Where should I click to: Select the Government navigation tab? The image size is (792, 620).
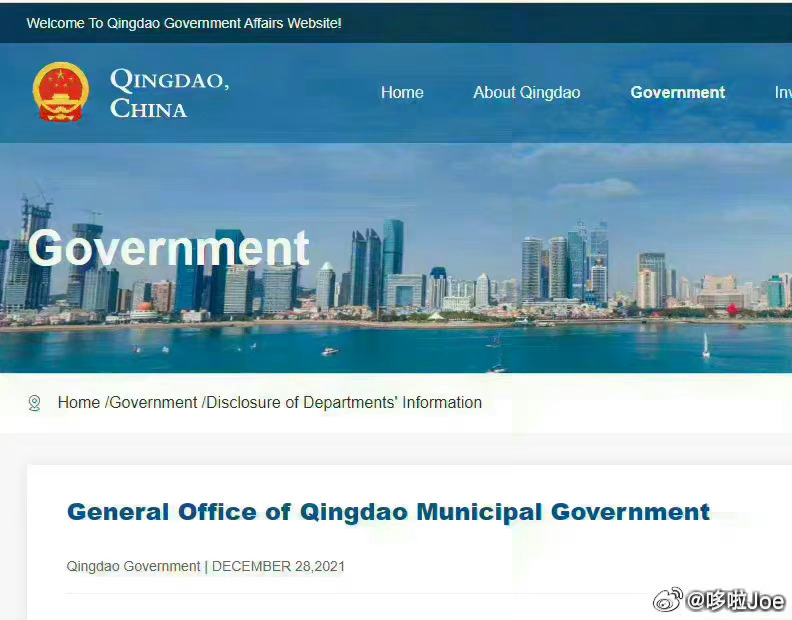click(677, 92)
